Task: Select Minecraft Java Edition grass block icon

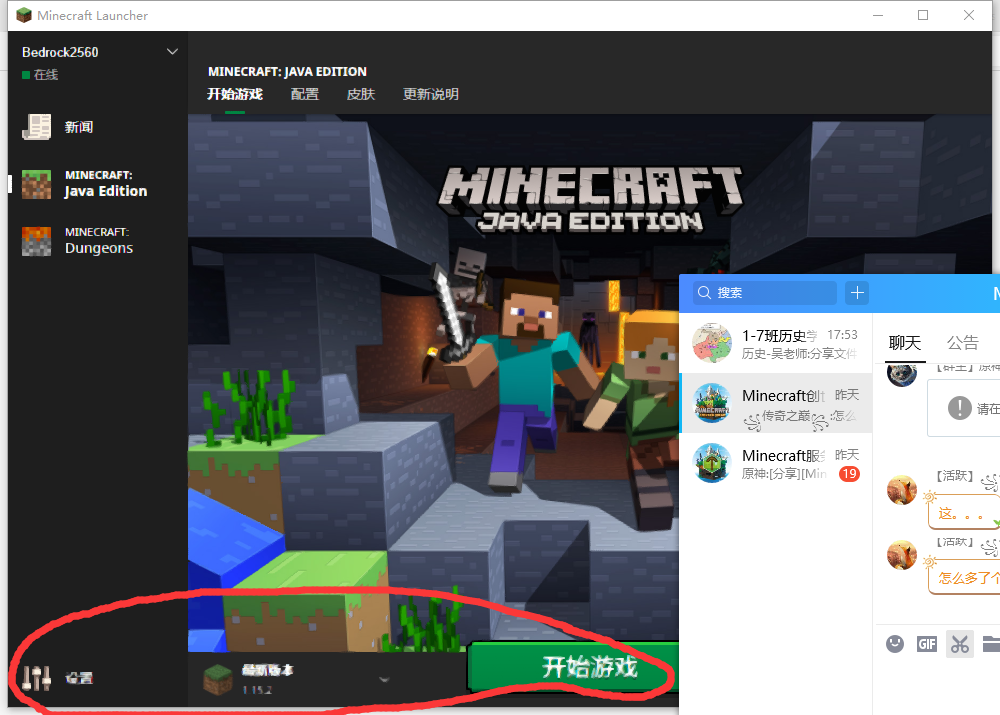Action: (36, 184)
